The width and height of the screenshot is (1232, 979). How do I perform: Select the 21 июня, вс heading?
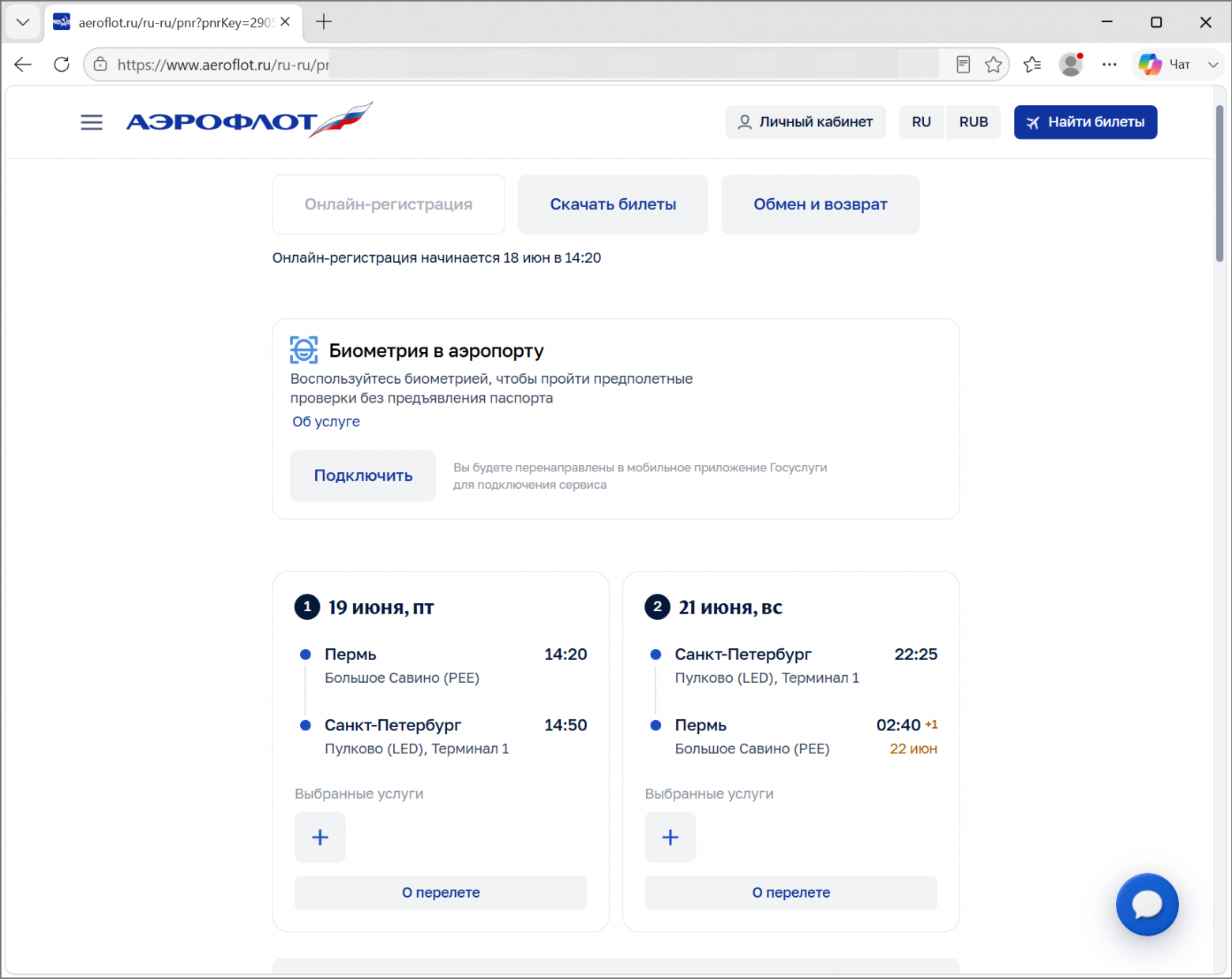(x=731, y=607)
